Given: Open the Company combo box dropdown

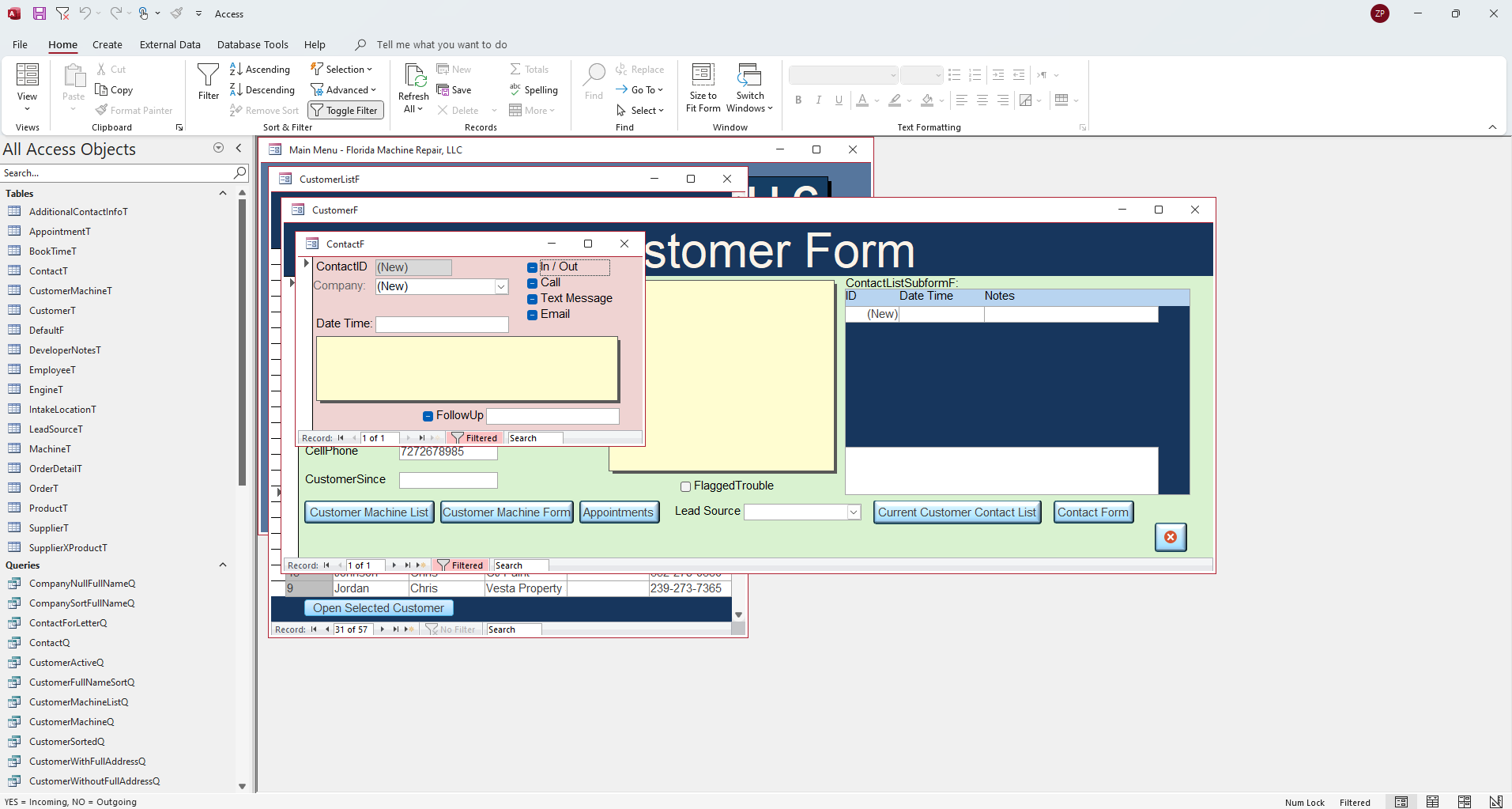Looking at the screenshot, I should click(x=501, y=287).
